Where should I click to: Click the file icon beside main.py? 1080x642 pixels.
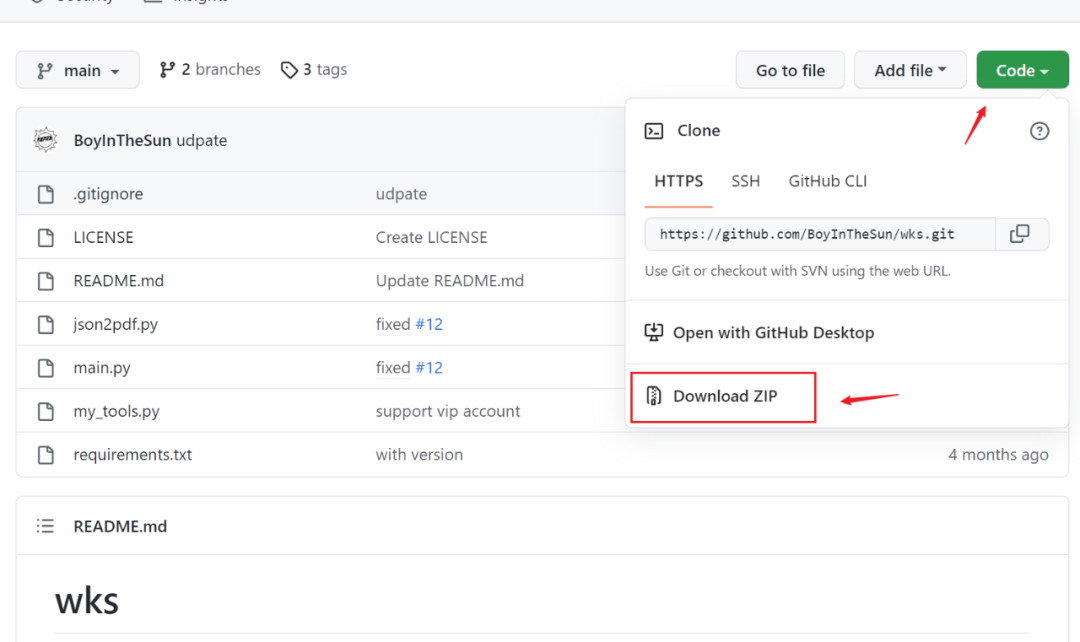[x=45, y=368]
